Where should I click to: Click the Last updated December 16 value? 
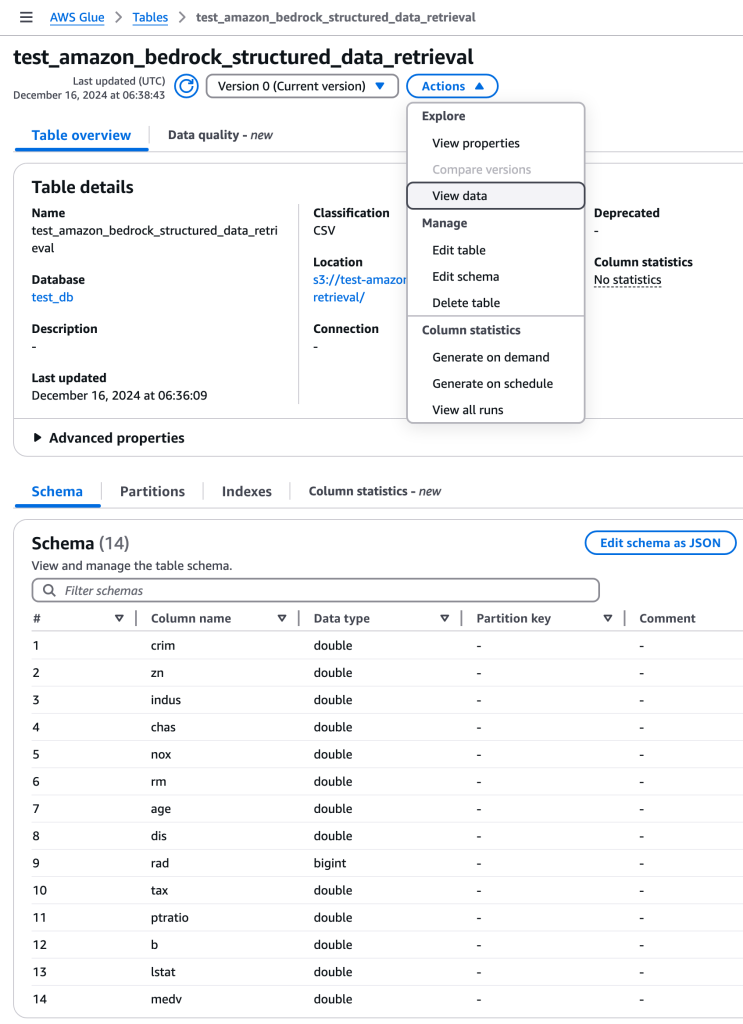coord(119,395)
